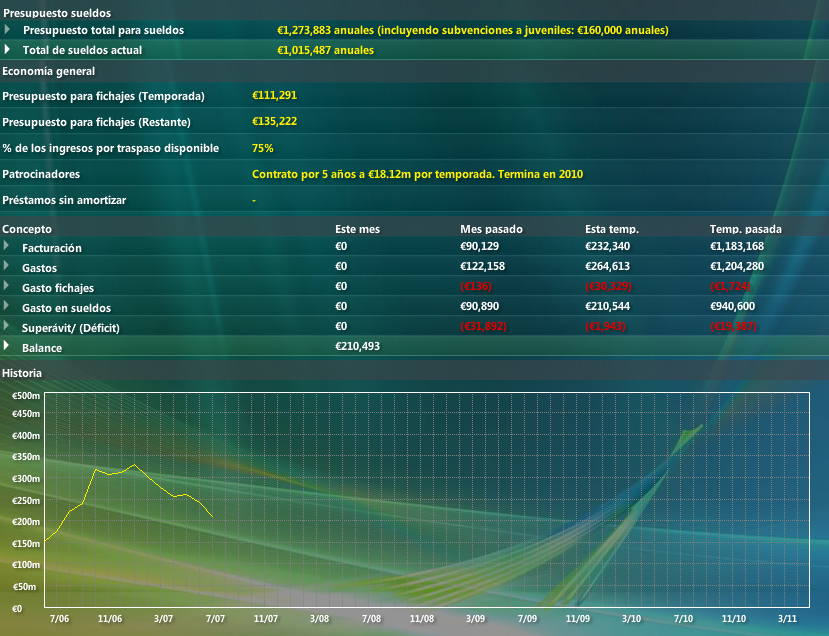This screenshot has width=829, height=636.
Task: Expand the Gastos row arrow
Action: tap(6, 265)
